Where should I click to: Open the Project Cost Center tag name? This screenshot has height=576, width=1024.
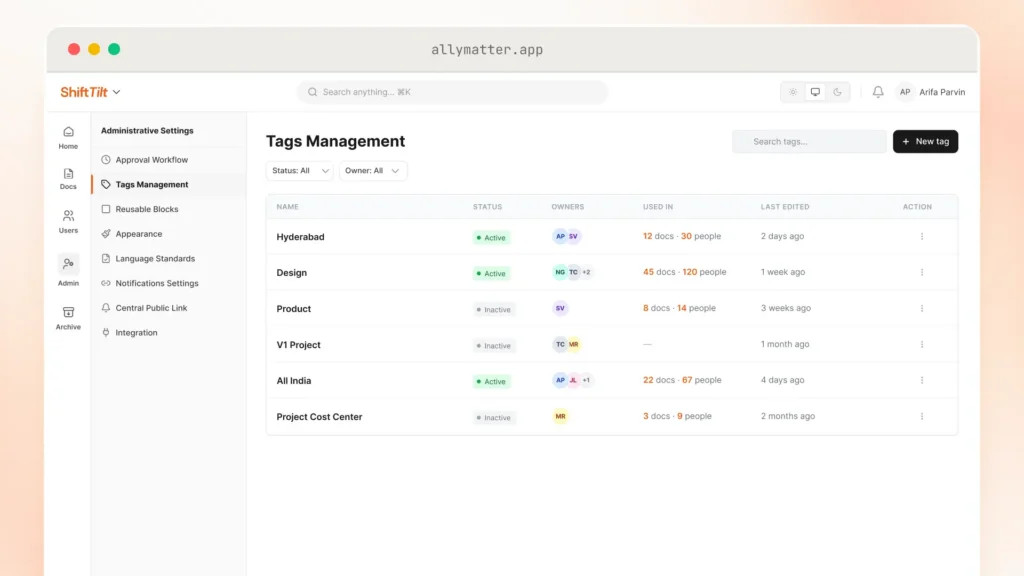tap(319, 417)
